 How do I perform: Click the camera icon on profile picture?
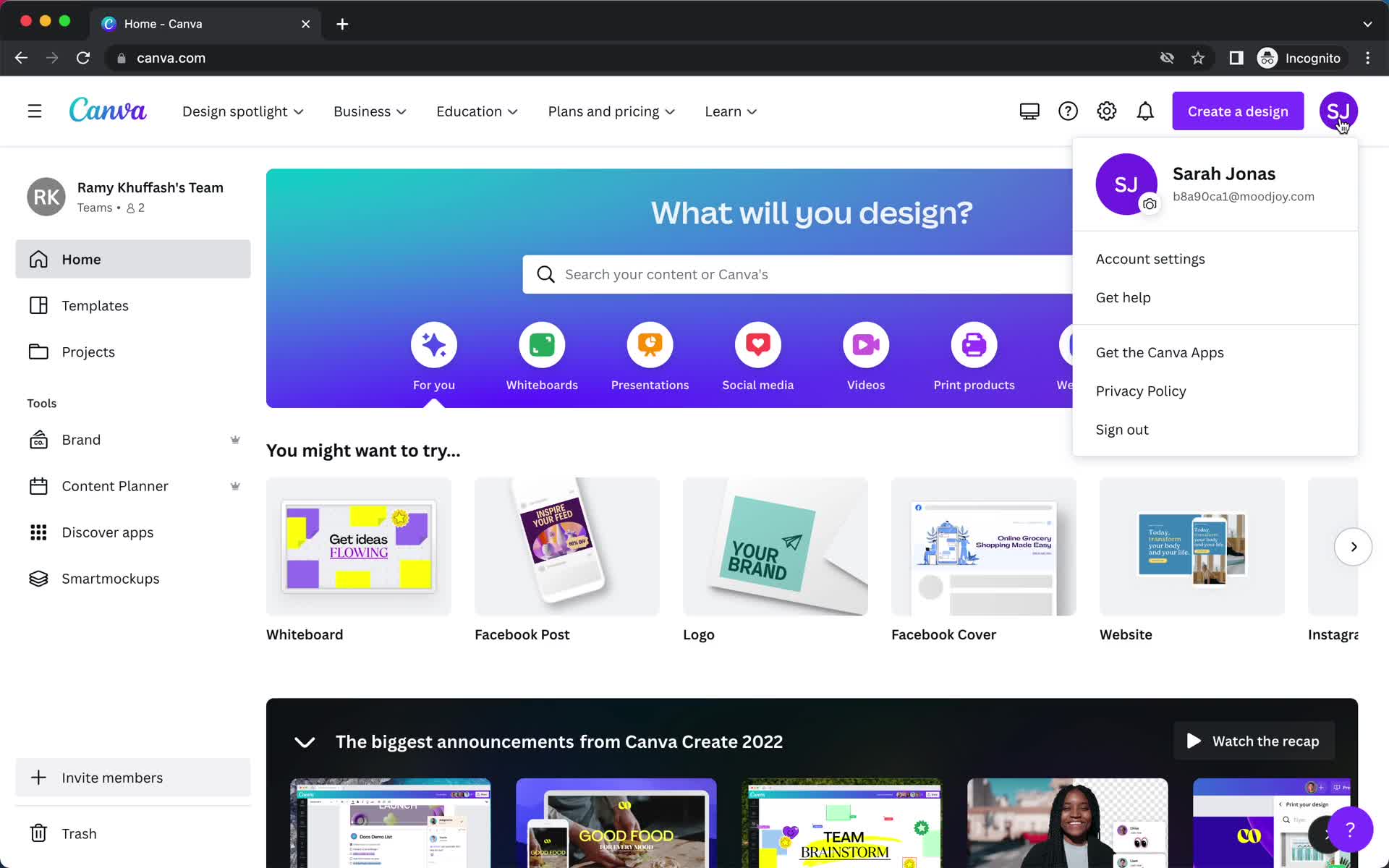tap(1150, 205)
